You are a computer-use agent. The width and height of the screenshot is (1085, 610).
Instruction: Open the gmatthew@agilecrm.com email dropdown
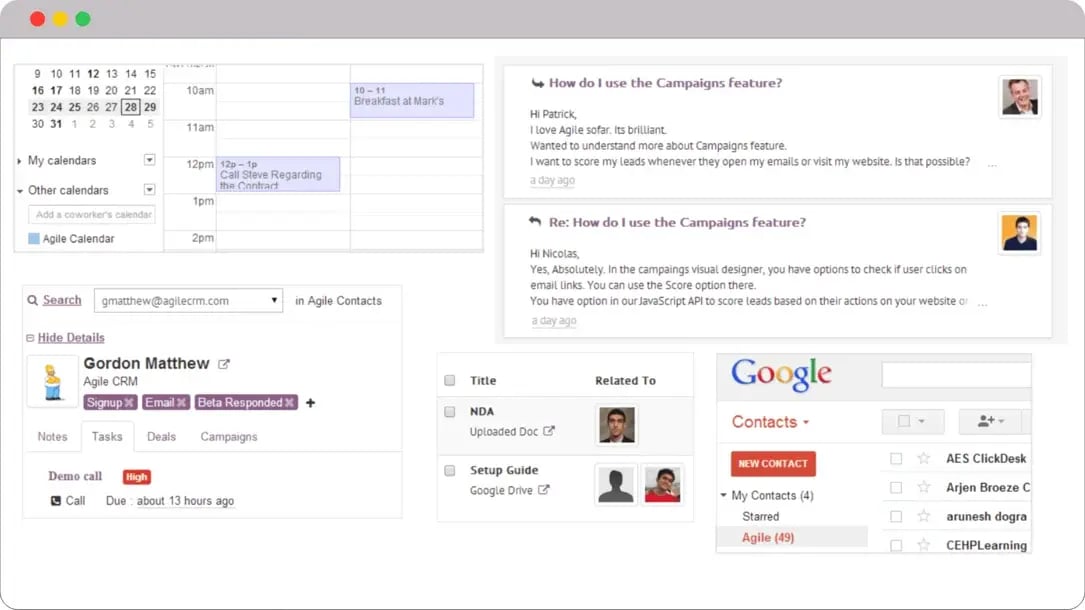(188, 301)
